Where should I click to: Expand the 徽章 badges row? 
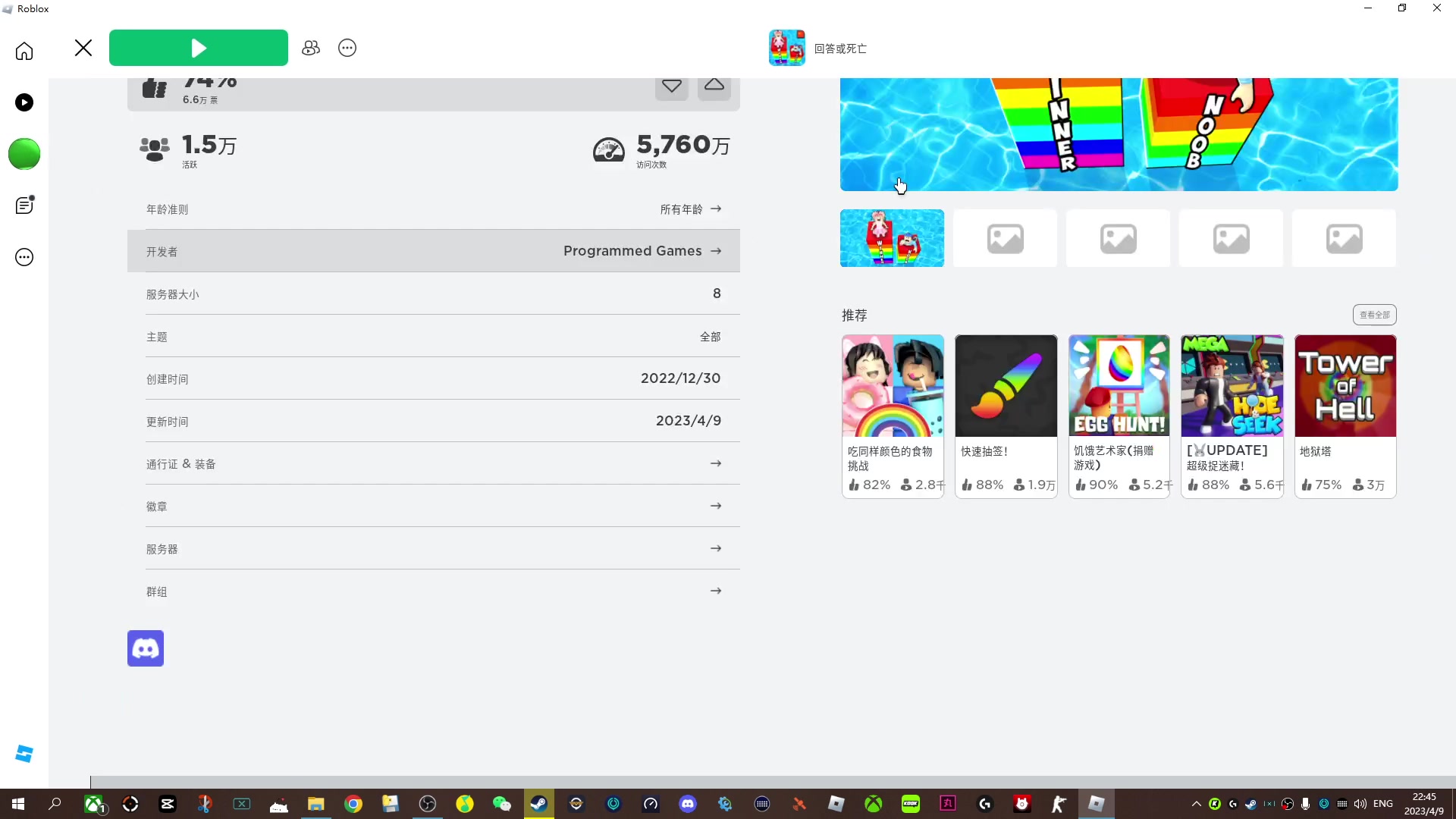434,506
